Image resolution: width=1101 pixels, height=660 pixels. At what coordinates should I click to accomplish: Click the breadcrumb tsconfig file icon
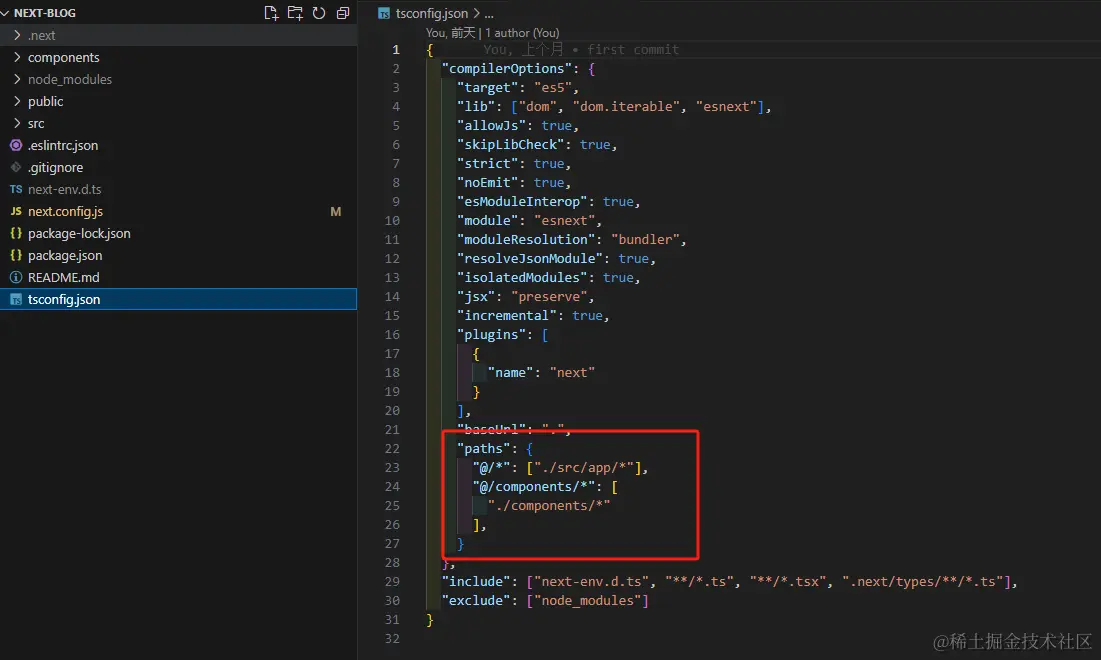(x=384, y=13)
